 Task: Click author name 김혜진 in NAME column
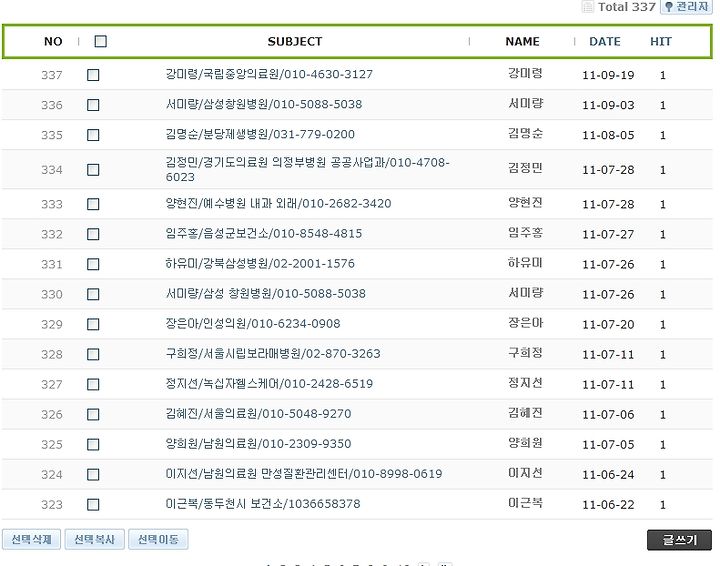(x=525, y=413)
